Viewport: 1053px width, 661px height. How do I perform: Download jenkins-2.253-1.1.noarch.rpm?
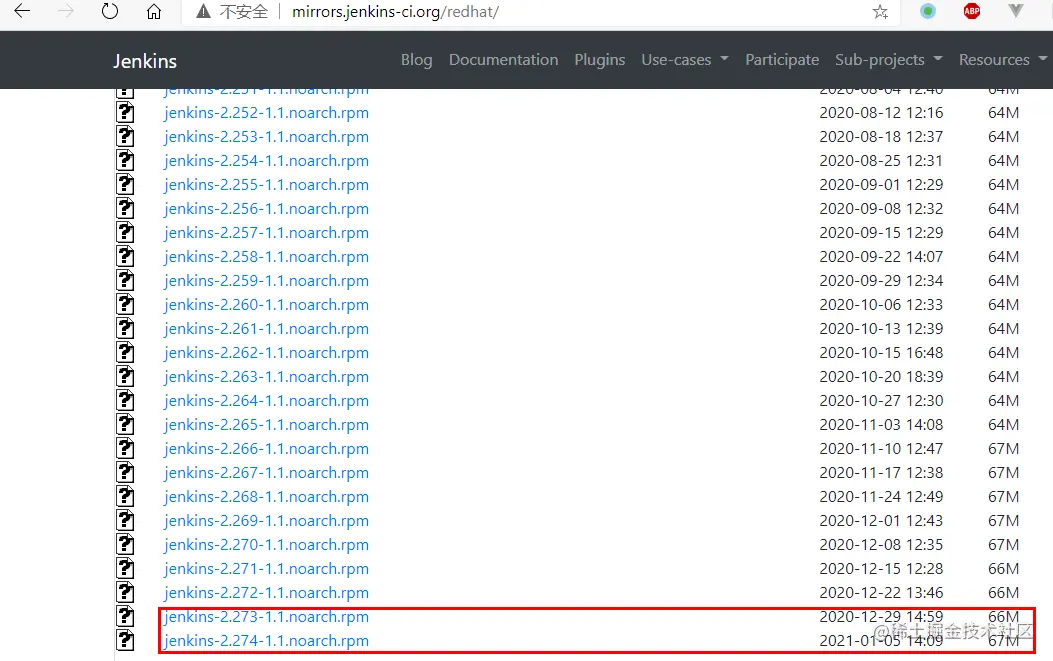(267, 136)
